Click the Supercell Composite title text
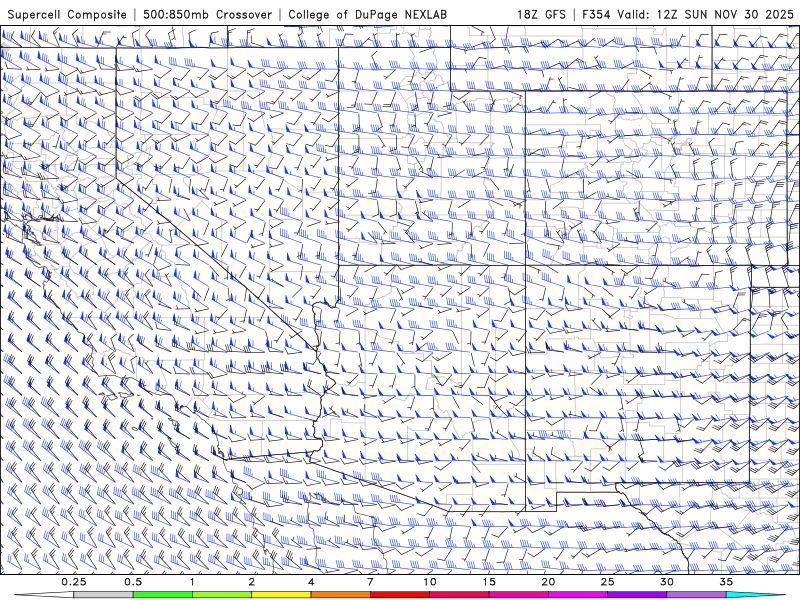 (x=67, y=14)
